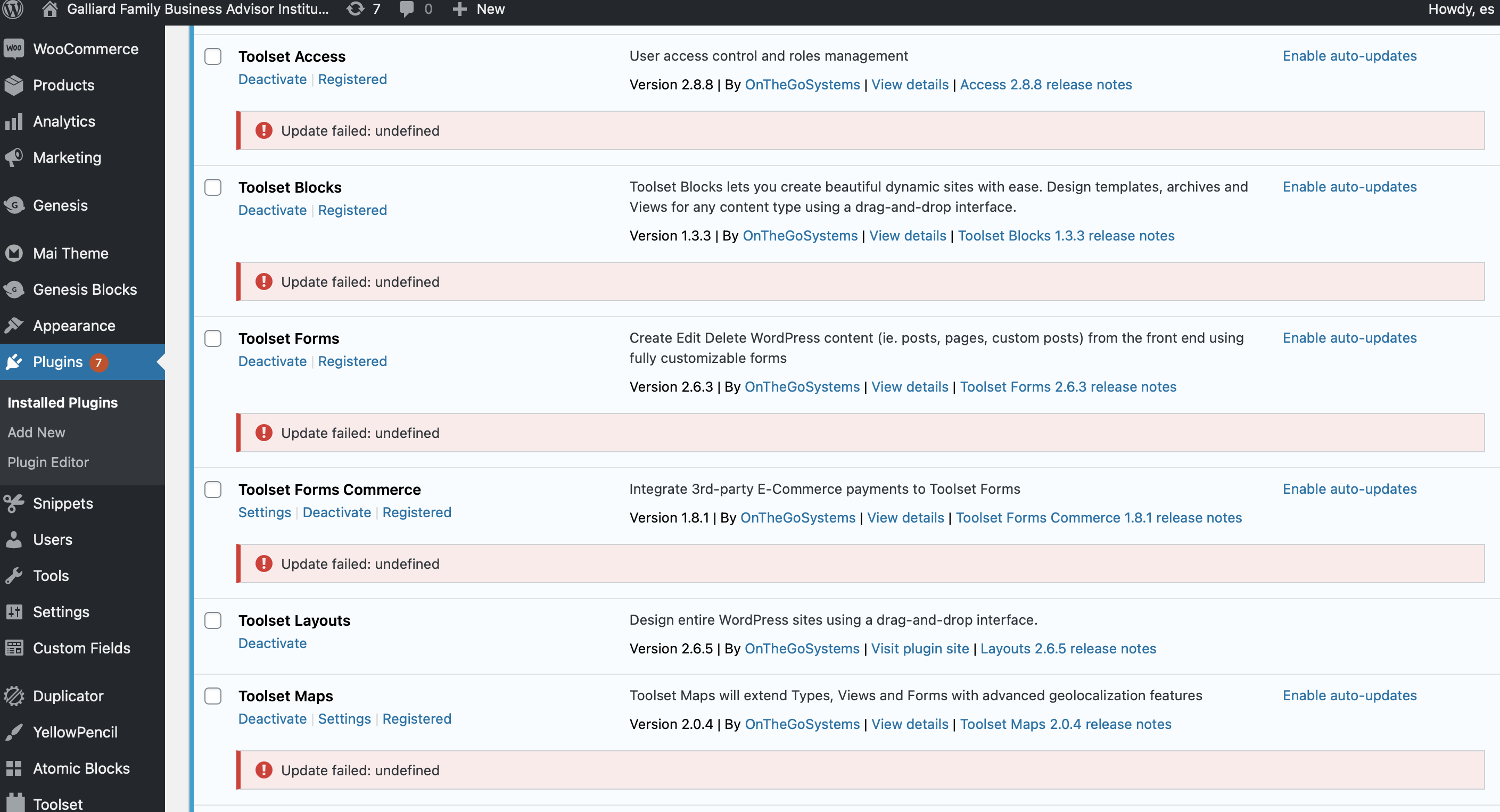Screen dimensions: 1500x812
Task: Select the Toolset Blocks checkbox
Action: [212, 187]
